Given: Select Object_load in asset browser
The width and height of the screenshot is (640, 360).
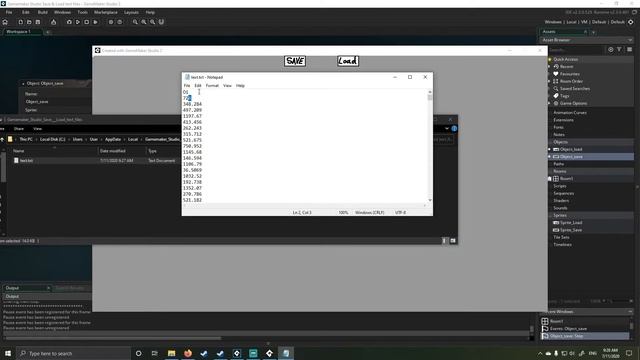Looking at the screenshot, I should [x=571, y=149].
